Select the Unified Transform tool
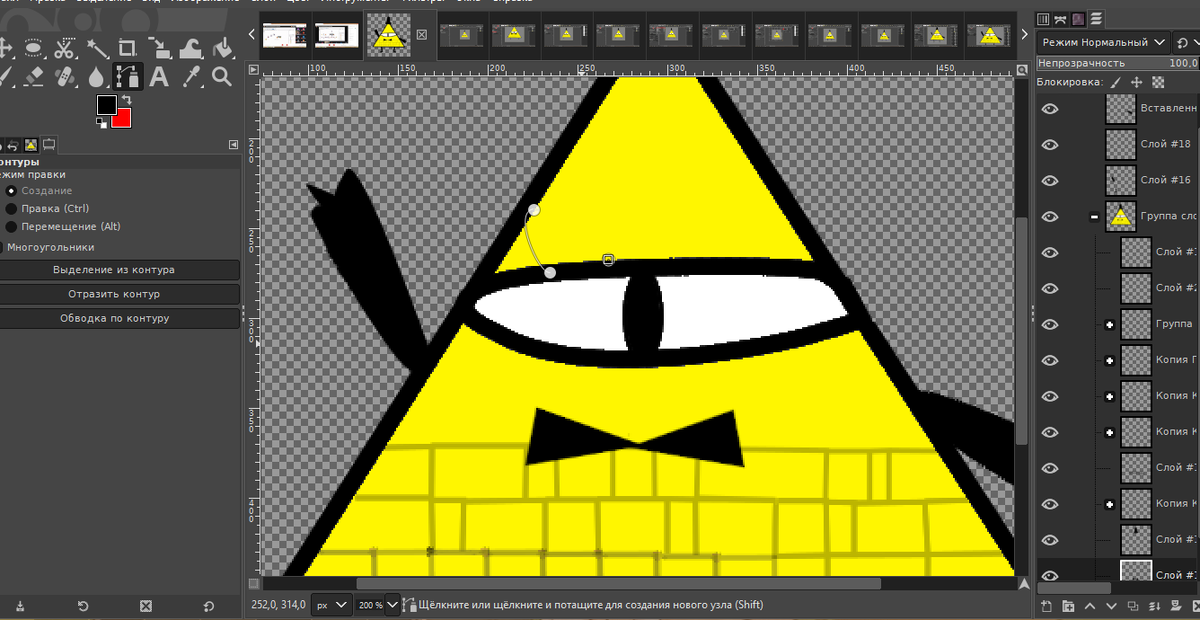Viewport: 1200px width, 620px height. pos(160,46)
